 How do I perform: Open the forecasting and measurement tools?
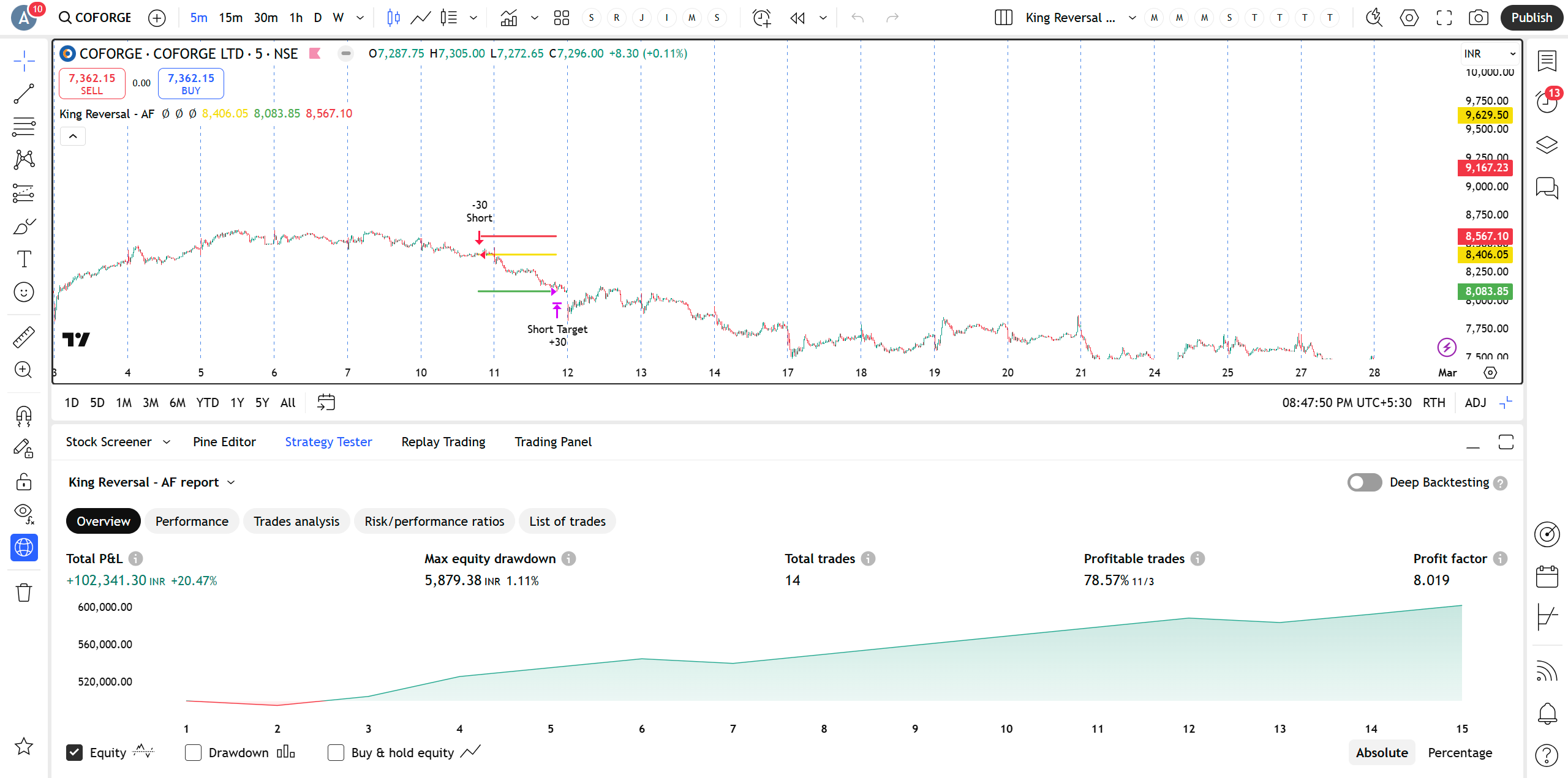(x=24, y=193)
